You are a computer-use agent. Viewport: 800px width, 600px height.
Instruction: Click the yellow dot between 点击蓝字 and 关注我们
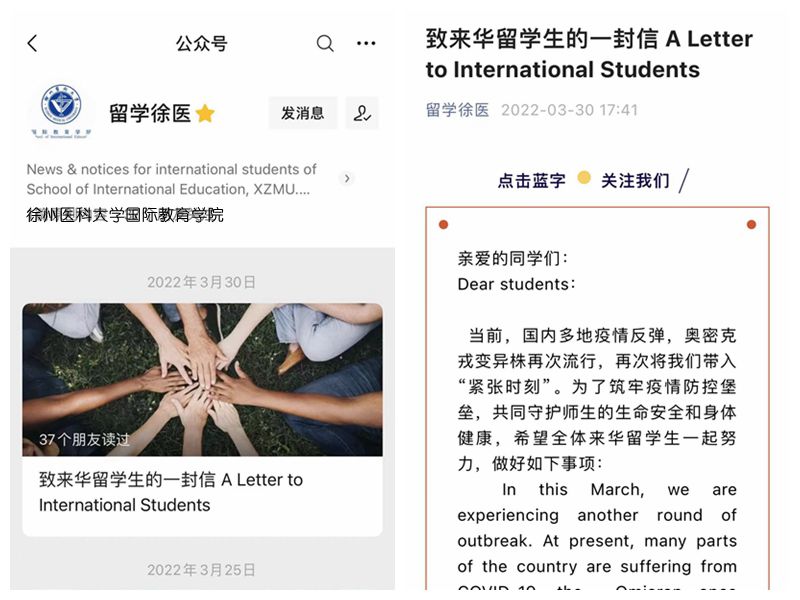pos(584,178)
